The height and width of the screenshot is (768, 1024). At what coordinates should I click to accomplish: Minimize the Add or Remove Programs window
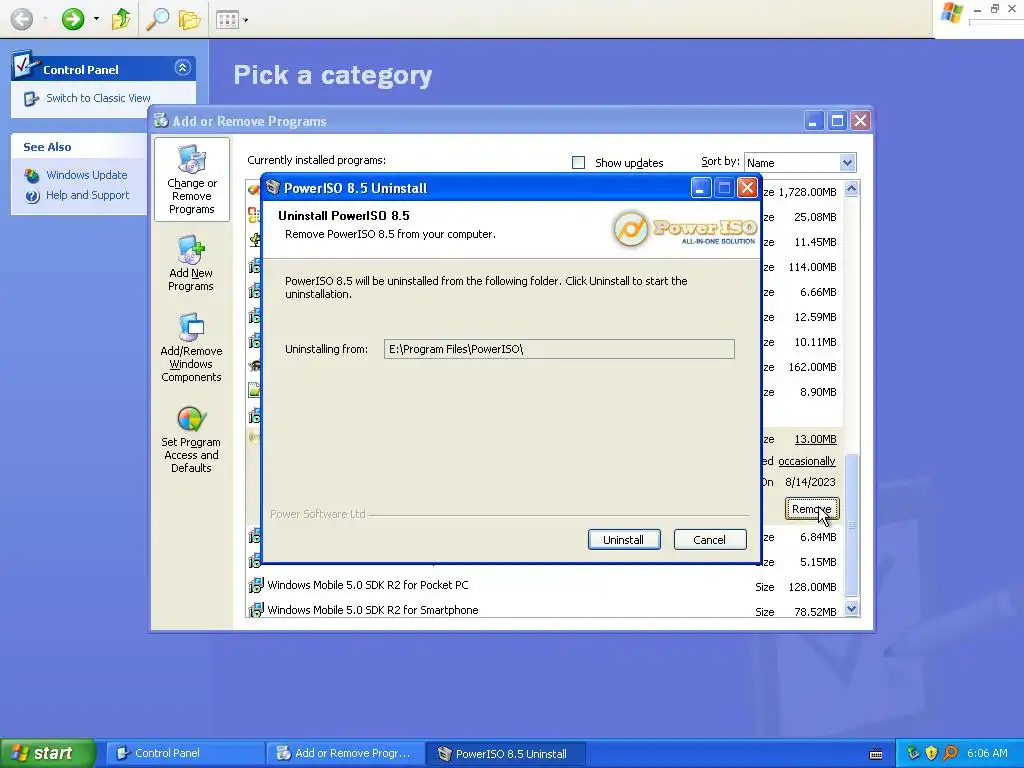[x=814, y=121]
